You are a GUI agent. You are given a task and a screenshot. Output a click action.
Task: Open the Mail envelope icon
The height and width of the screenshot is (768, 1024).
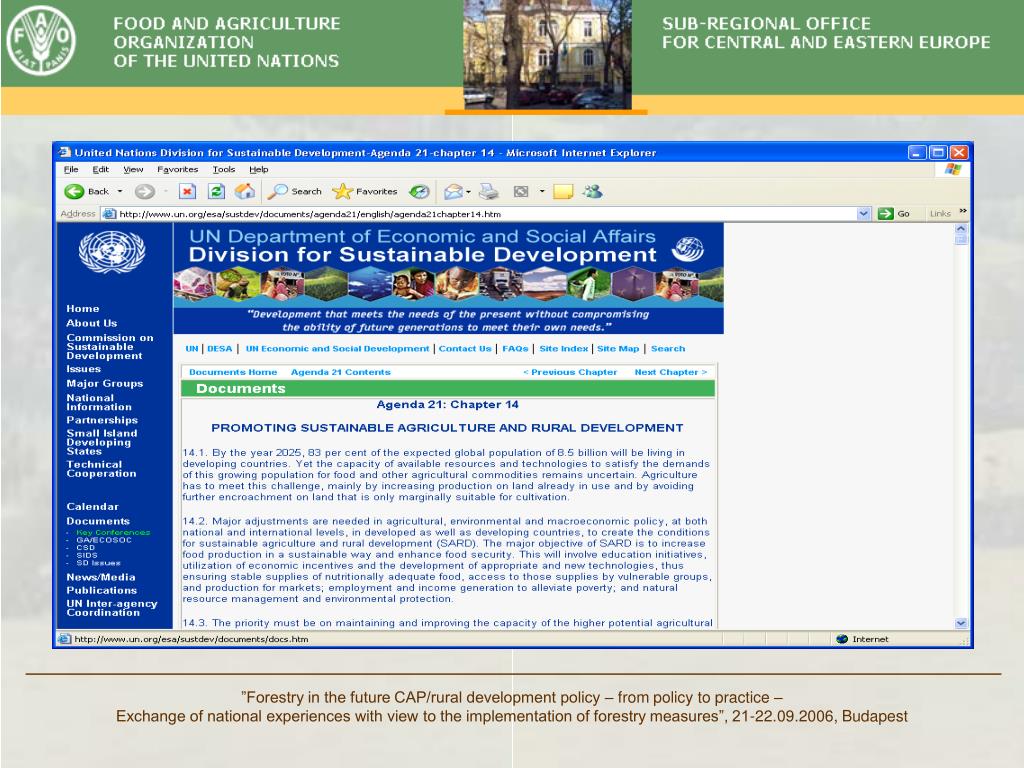click(453, 191)
